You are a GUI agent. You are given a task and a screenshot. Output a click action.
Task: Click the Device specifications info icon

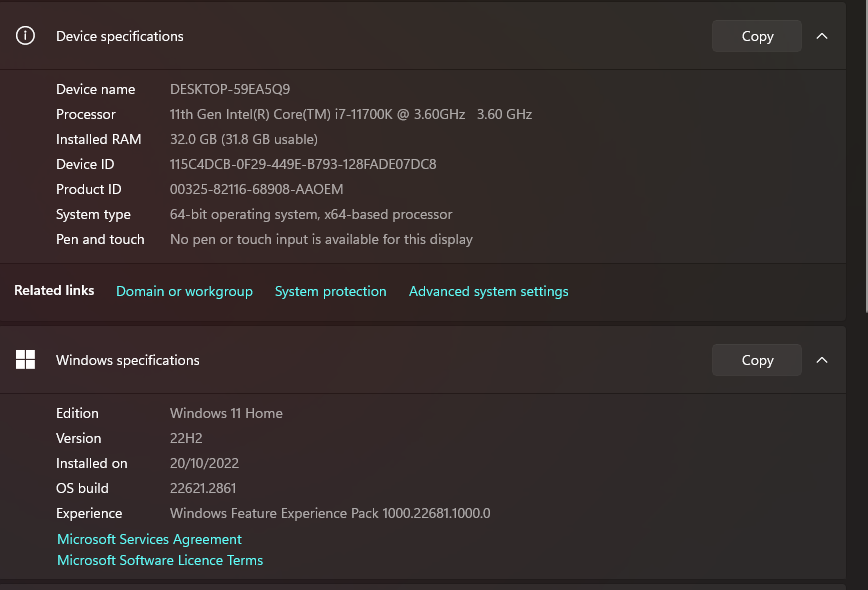[26, 36]
